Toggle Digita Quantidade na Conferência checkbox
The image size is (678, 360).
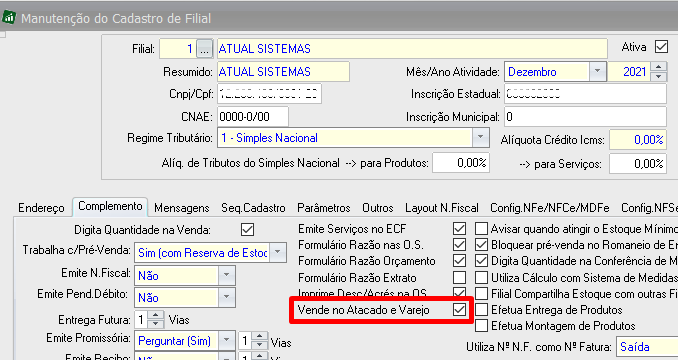[481, 261]
